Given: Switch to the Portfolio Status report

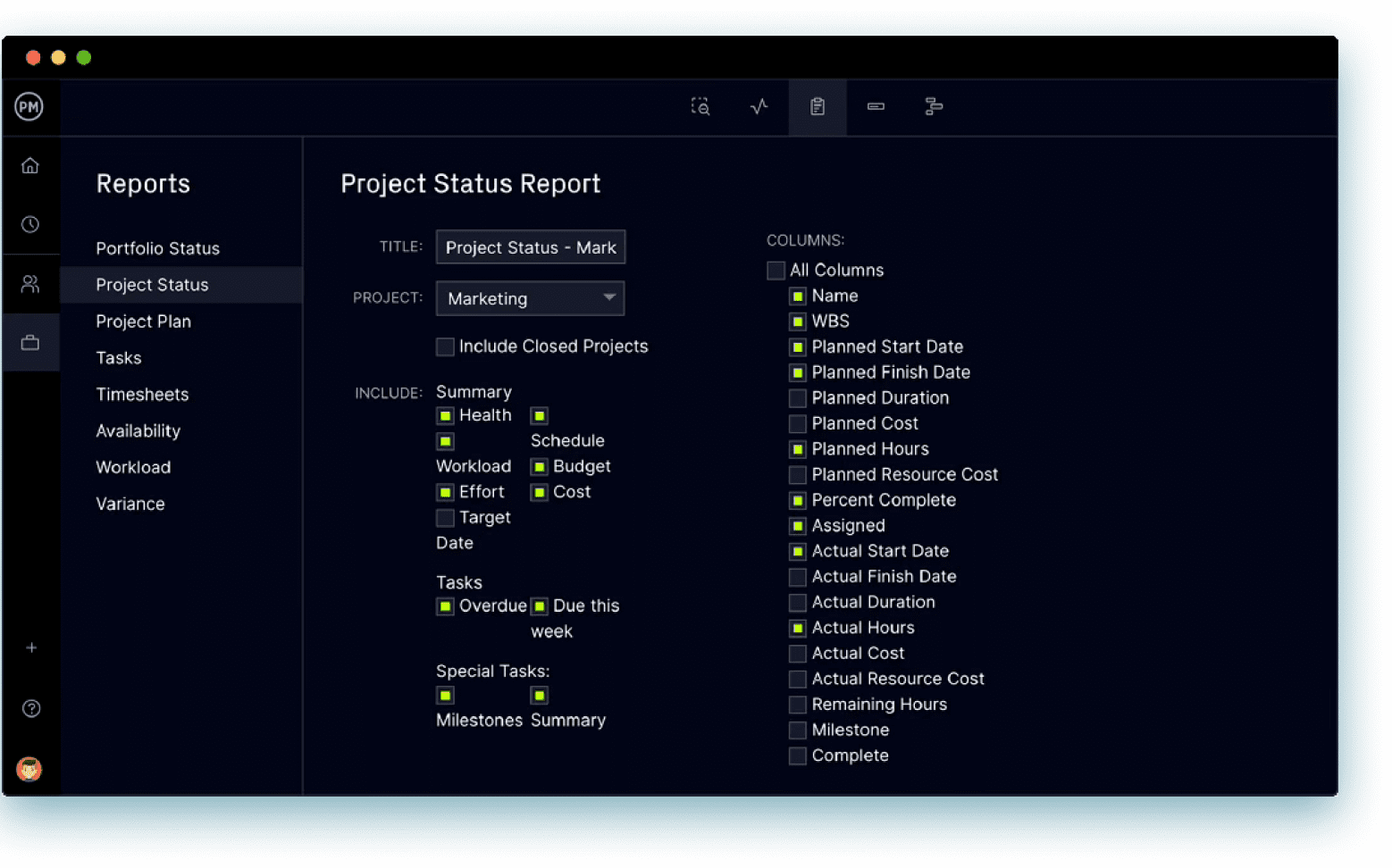Looking at the screenshot, I should tap(157, 248).
